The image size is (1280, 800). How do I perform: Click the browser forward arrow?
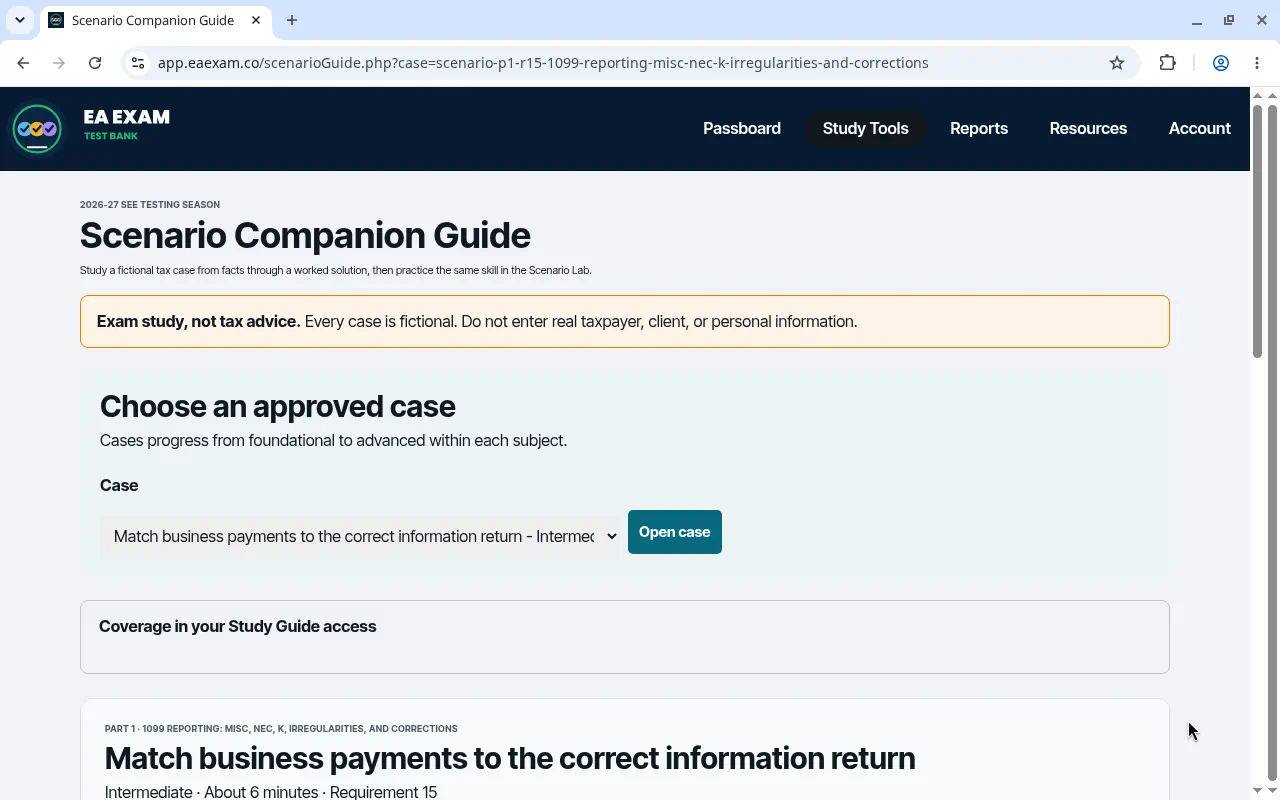pos(59,63)
